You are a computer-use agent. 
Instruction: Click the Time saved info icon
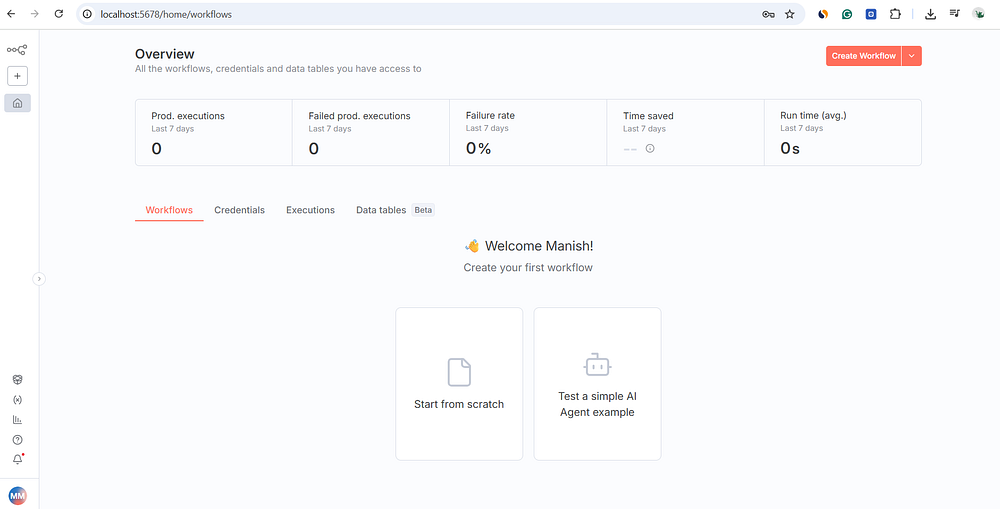pyautogui.click(x=650, y=149)
